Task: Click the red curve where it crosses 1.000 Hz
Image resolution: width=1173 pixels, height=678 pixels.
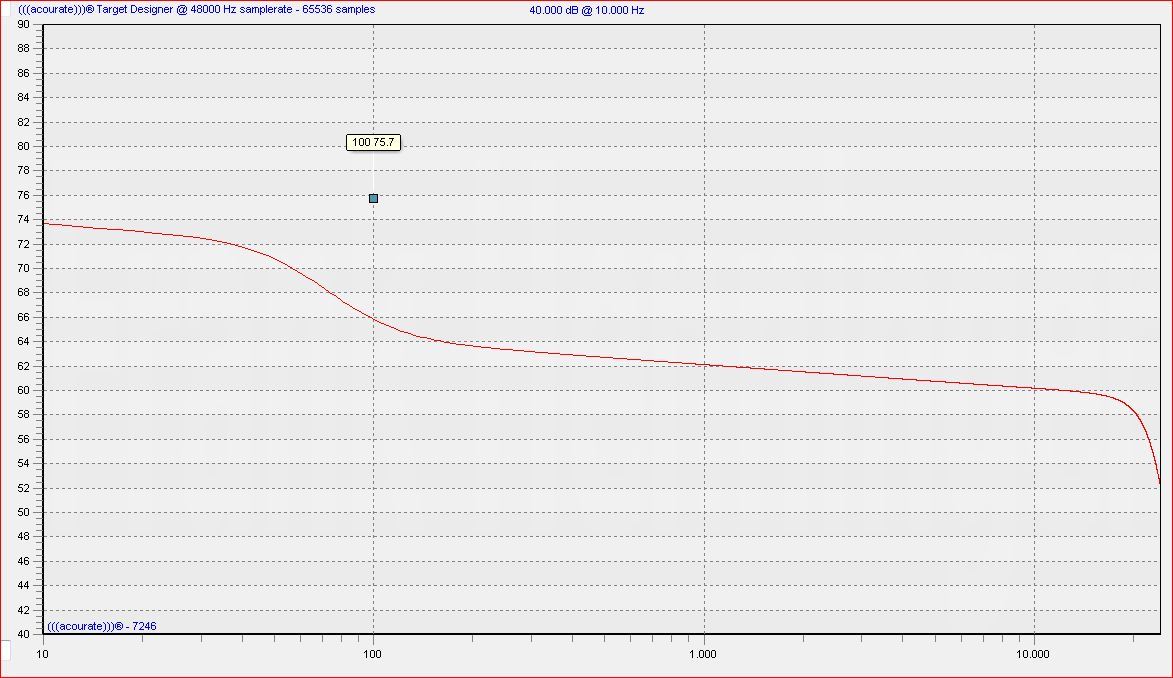Action: 704,365
